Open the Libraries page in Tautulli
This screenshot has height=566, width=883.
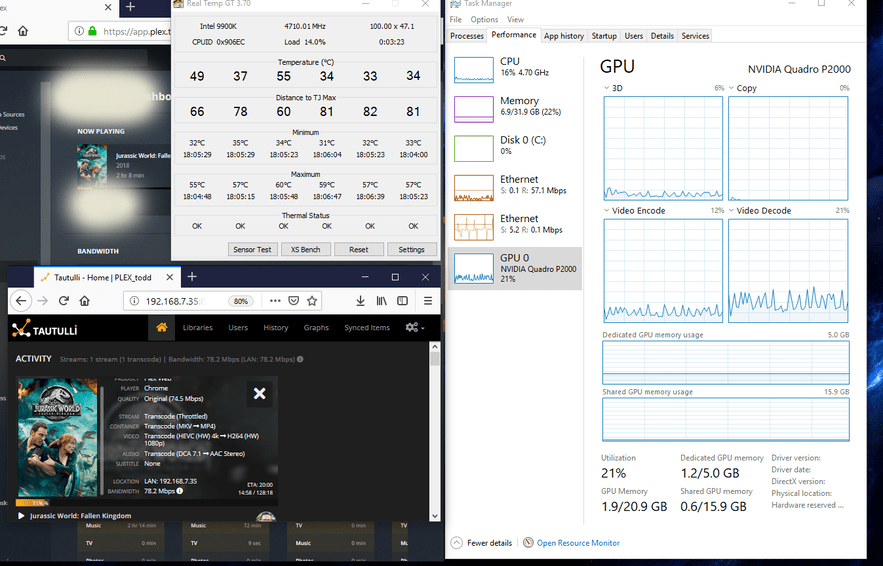click(198, 327)
